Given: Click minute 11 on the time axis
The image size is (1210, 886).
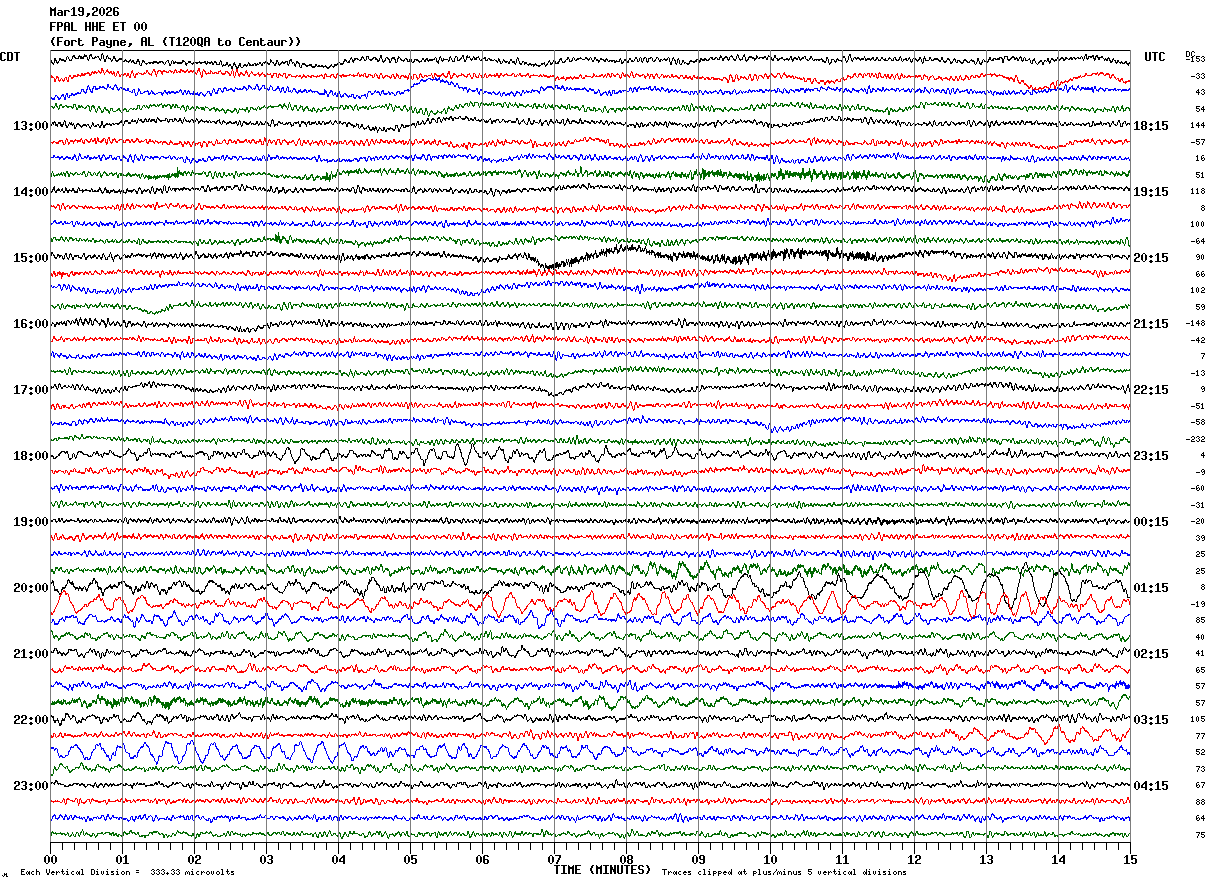Looking at the screenshot, I should 842,859.
